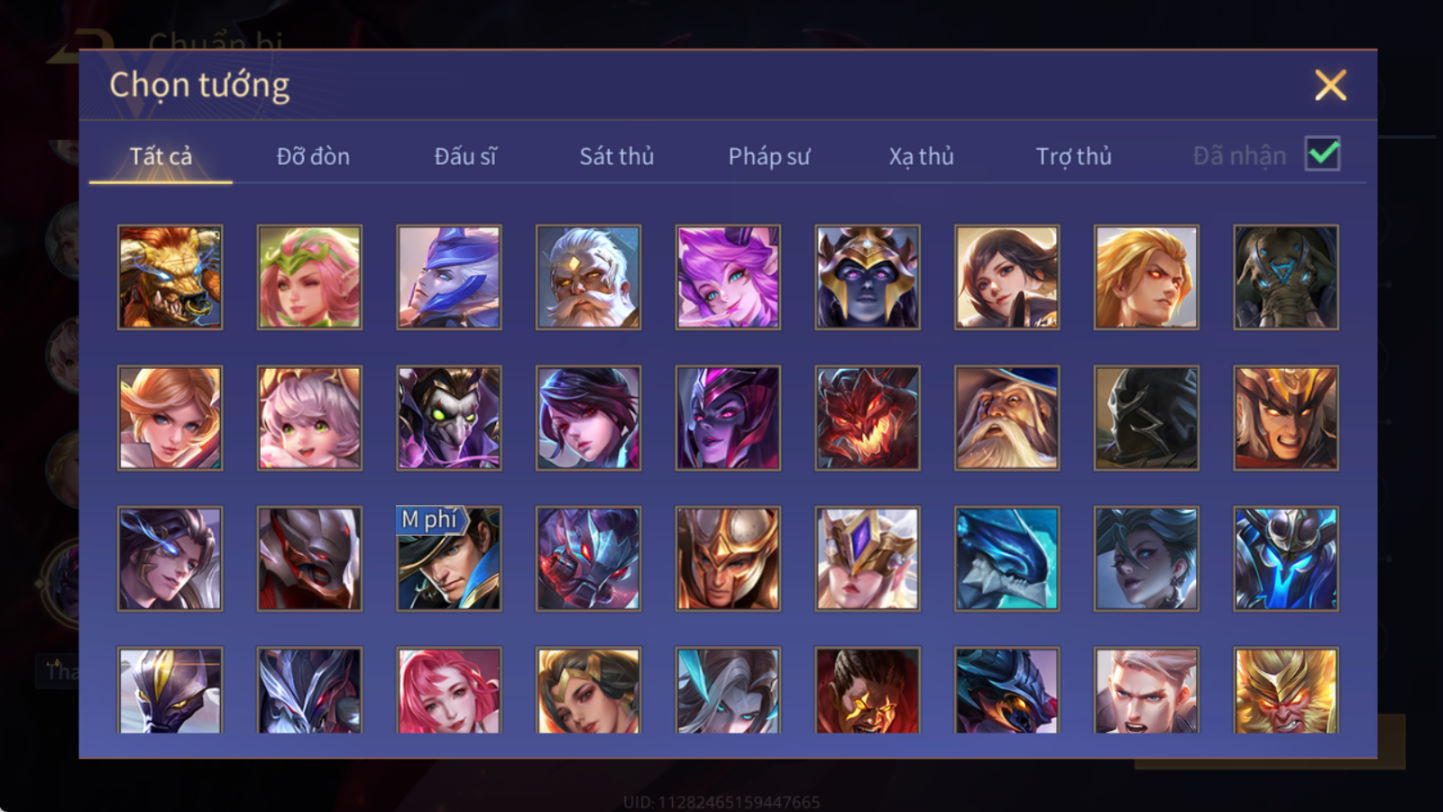The image size is (1443, 812).
Task: Show the "Xạ thủ" heroes tab
Action: [x=921, y=156]
